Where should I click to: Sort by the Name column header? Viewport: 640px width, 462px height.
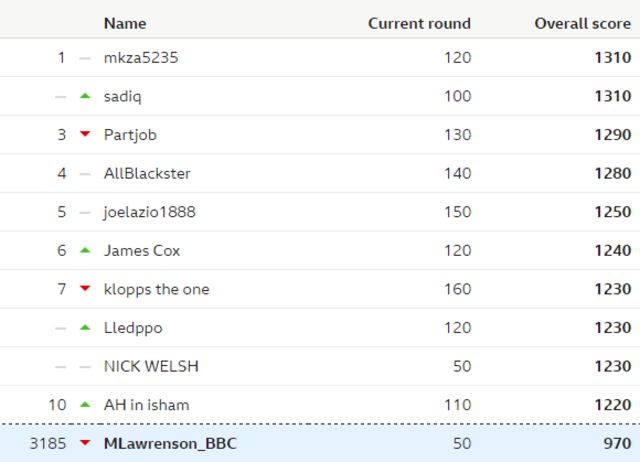coord(125,23)
